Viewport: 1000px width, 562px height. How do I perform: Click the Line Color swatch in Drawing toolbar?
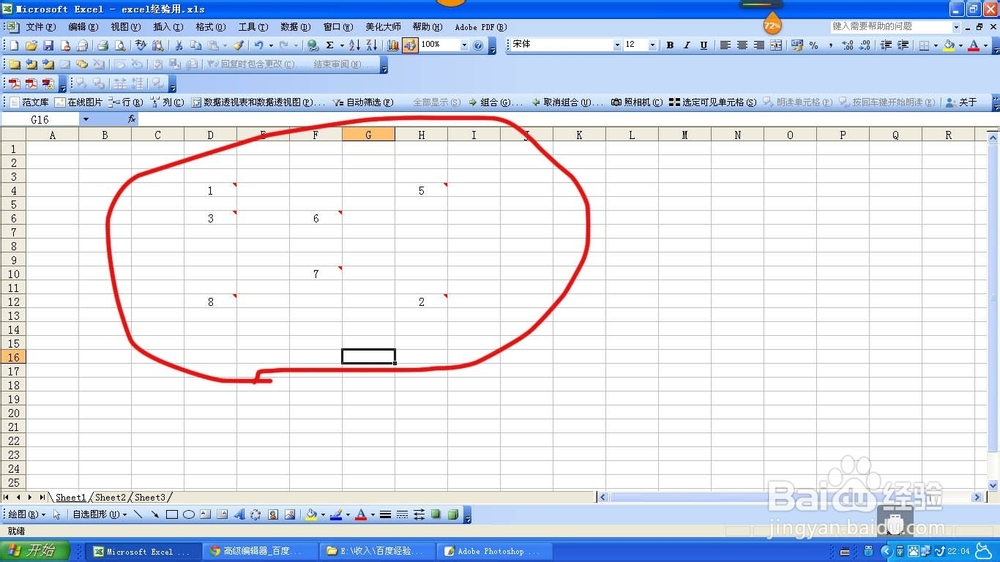(x=336, y=515)
